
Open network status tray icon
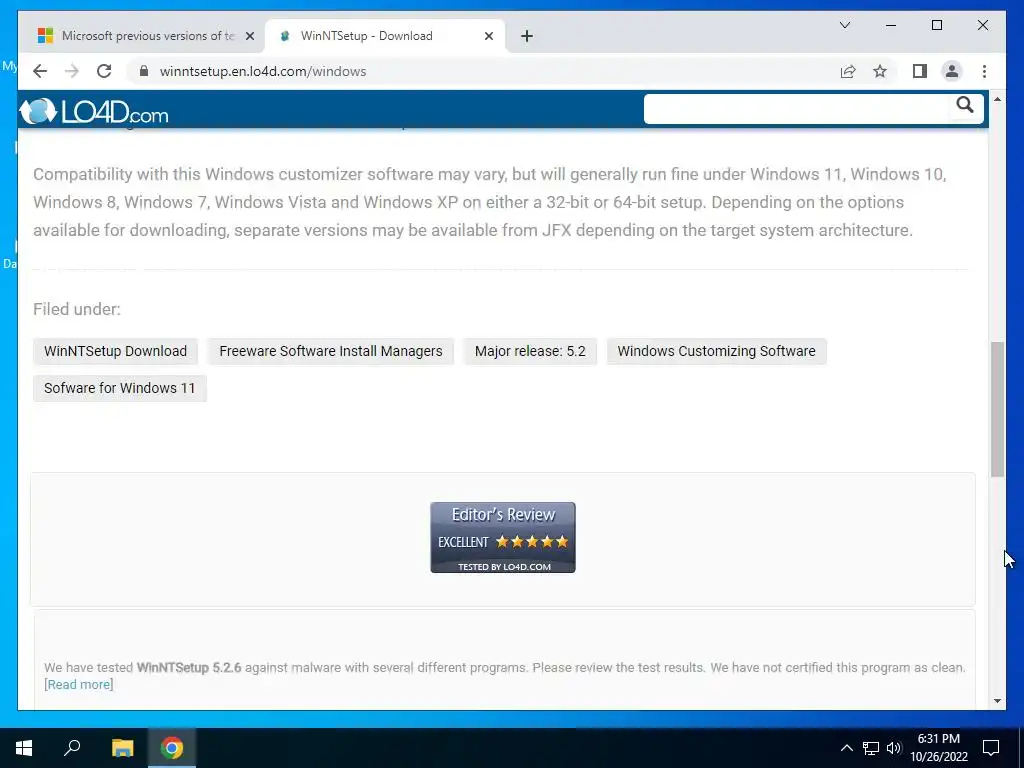tap(871, 748)
